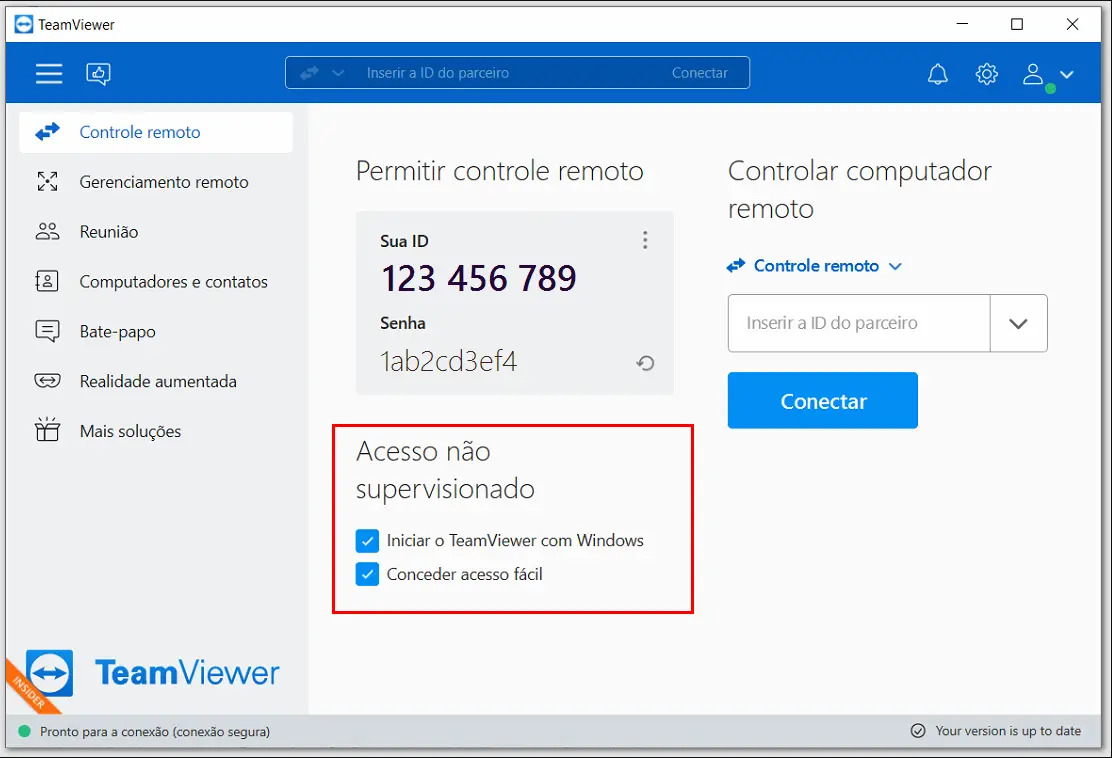1112x758 pixels.
Task: Expand the Controle remoto mode dropdown
Action: click(815, 266)
